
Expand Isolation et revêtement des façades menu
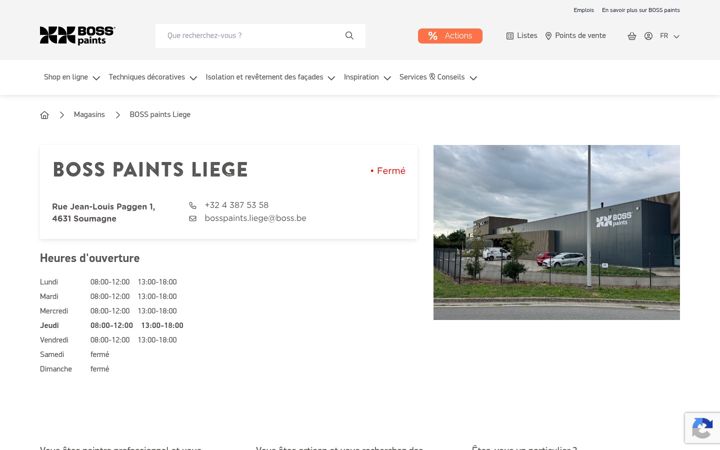point(270,77)
